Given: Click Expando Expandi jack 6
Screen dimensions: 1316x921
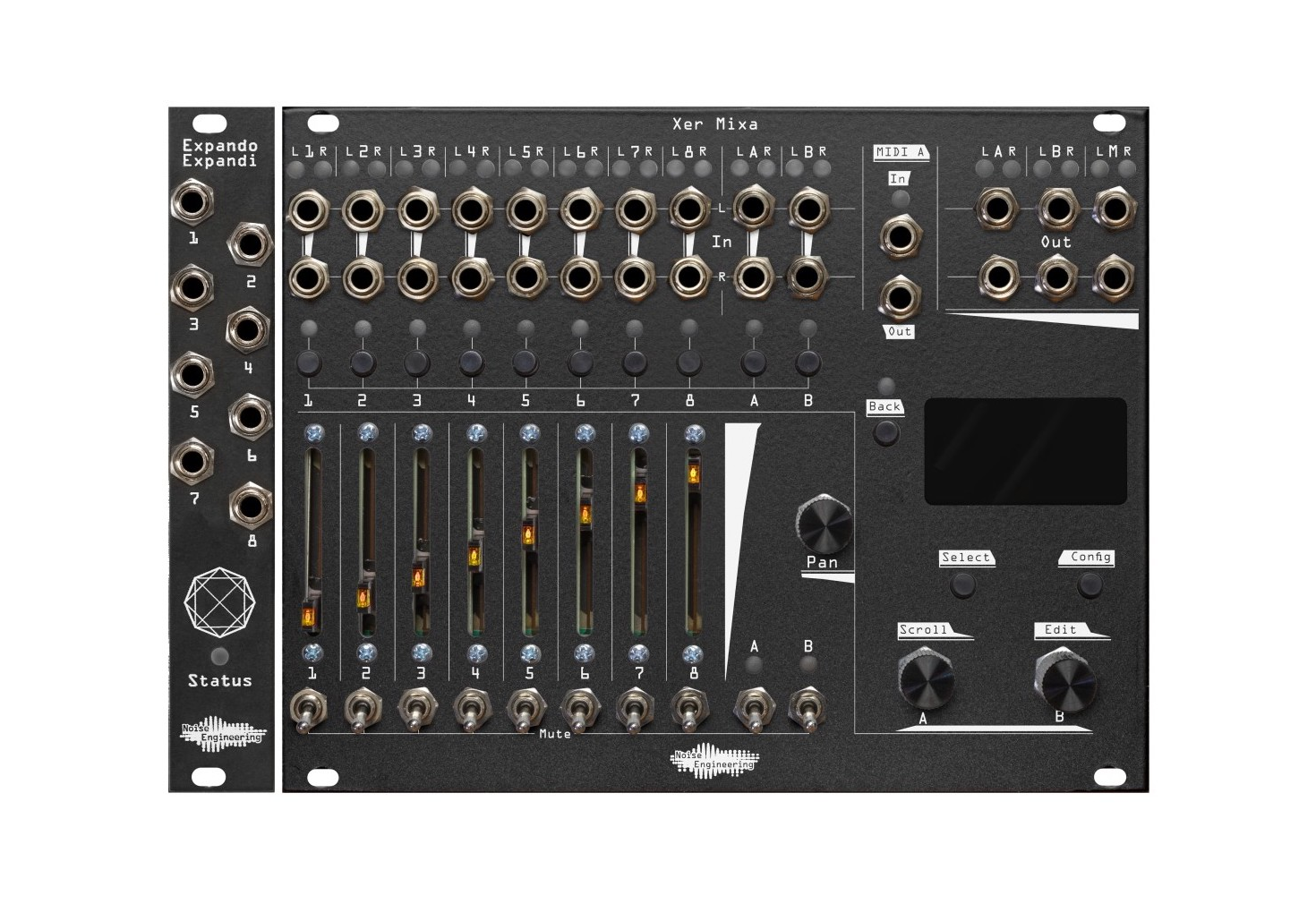Looking at the screenshot, I should coord(250,416).
